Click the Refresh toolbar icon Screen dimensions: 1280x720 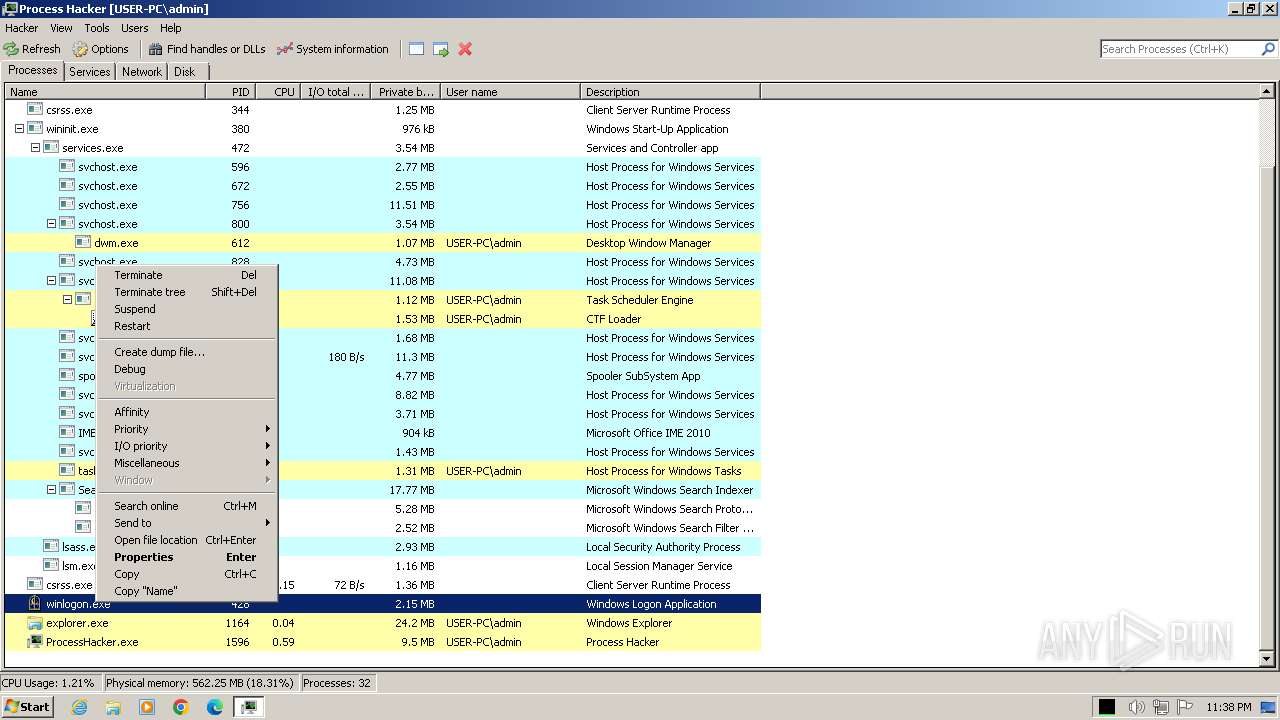[11, 49]
